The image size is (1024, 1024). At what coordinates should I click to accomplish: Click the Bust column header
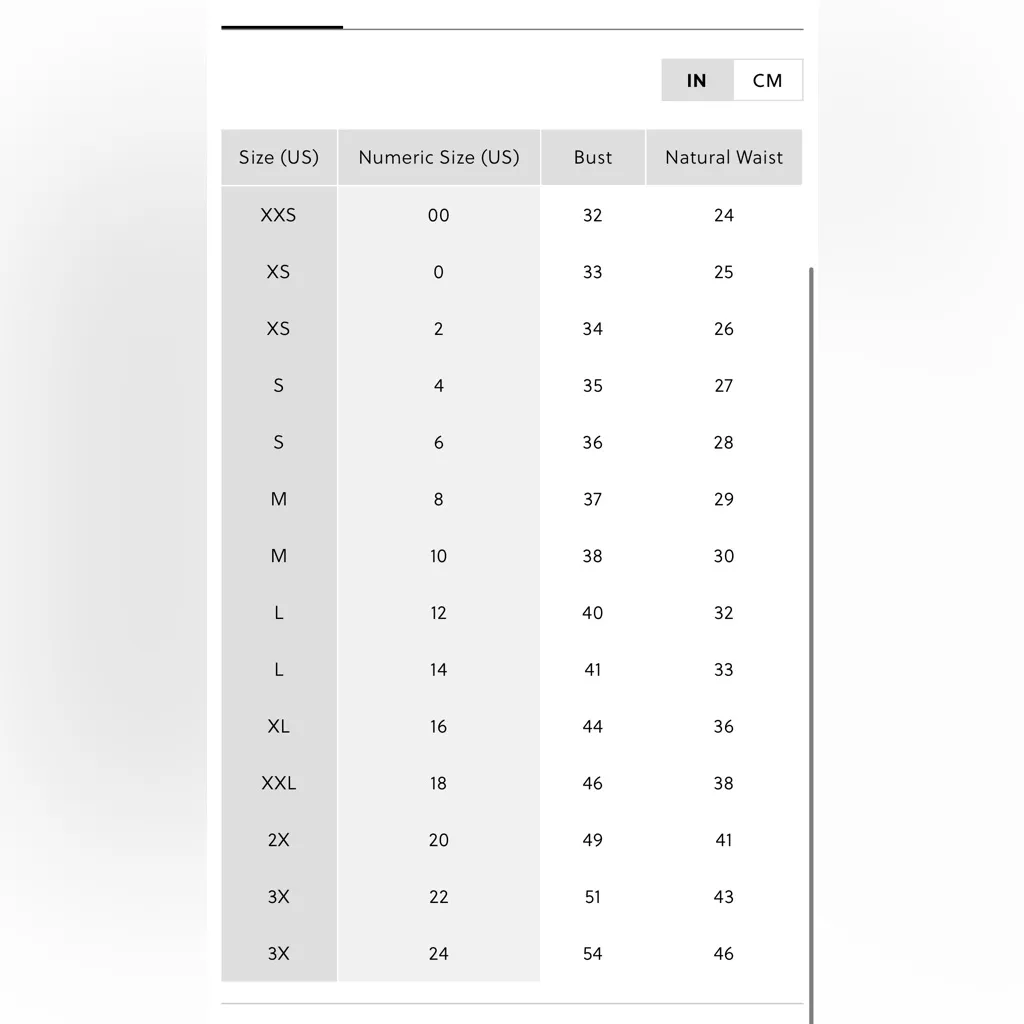click(593, 157)
